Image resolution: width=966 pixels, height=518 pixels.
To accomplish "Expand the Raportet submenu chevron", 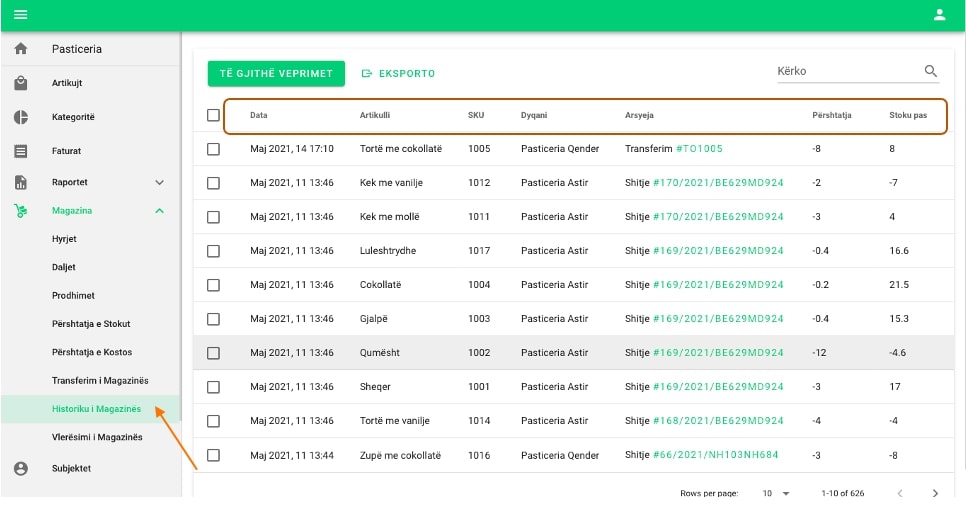I will coord(159,183).
